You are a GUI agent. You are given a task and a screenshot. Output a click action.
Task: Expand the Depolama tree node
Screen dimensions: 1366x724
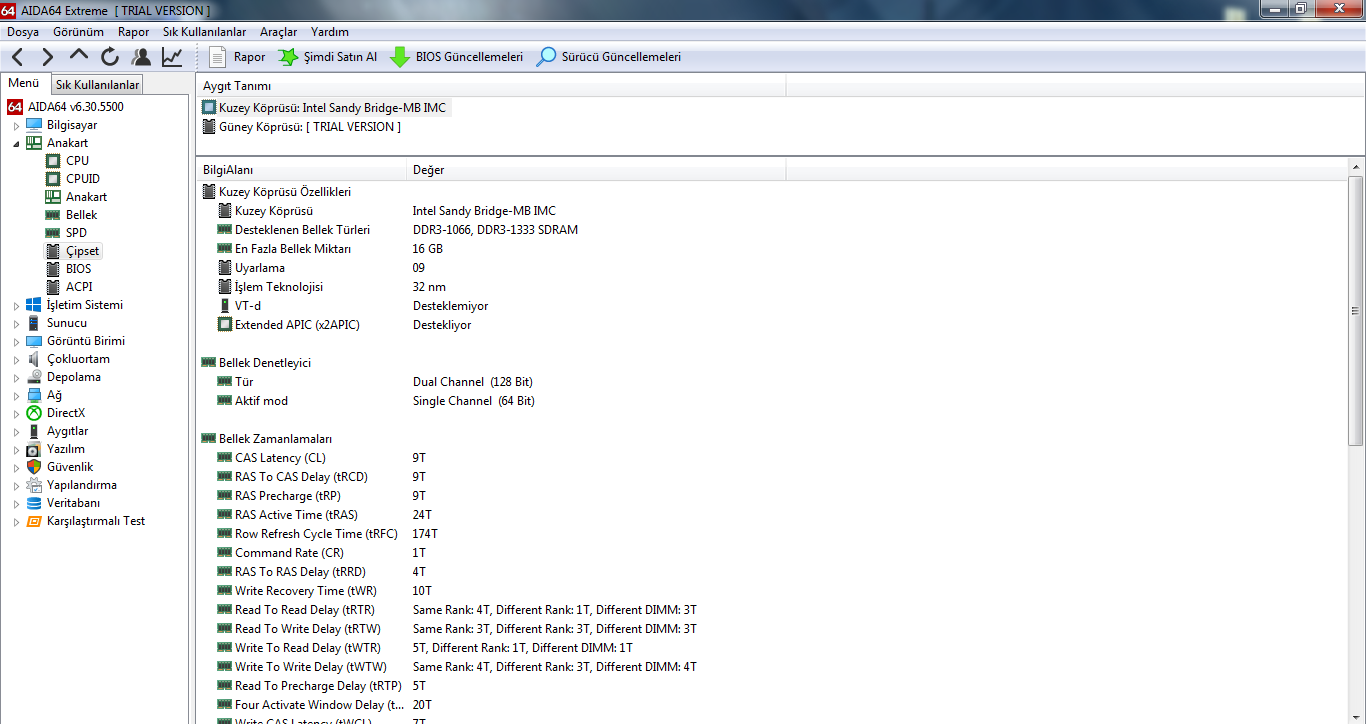(x=16, y=378)
